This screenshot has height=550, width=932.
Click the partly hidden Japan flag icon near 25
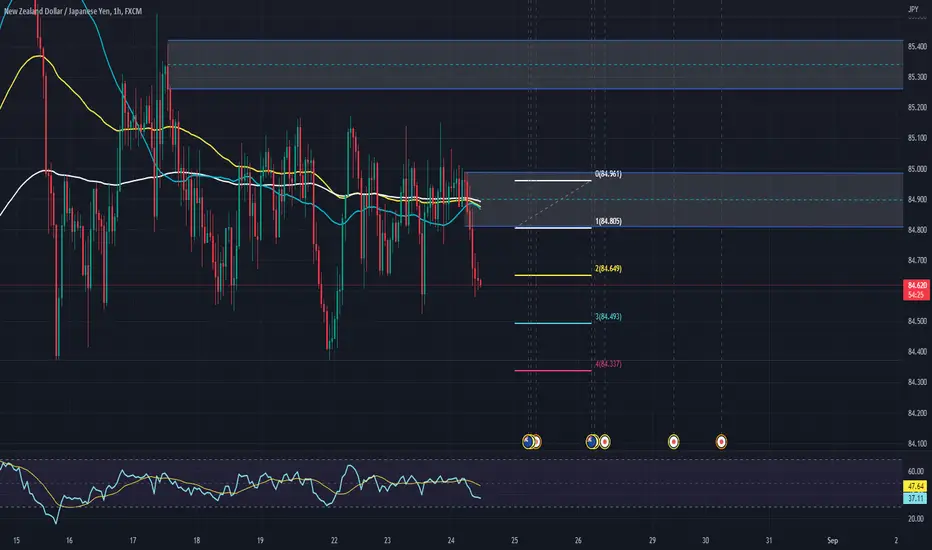pos(537,441)
